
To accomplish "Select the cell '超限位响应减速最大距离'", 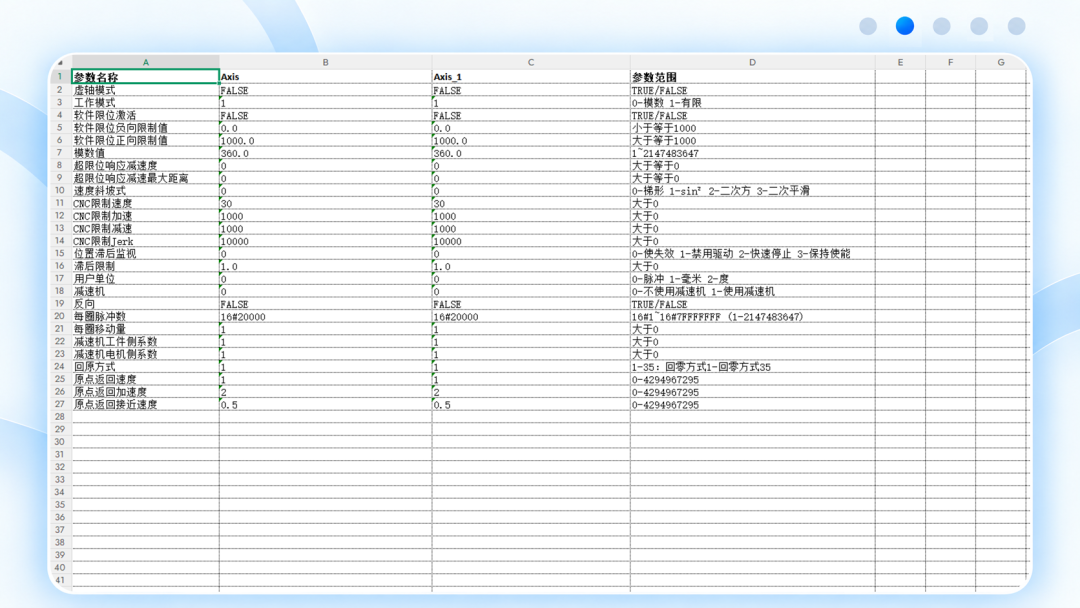I will tap(145, 178).
